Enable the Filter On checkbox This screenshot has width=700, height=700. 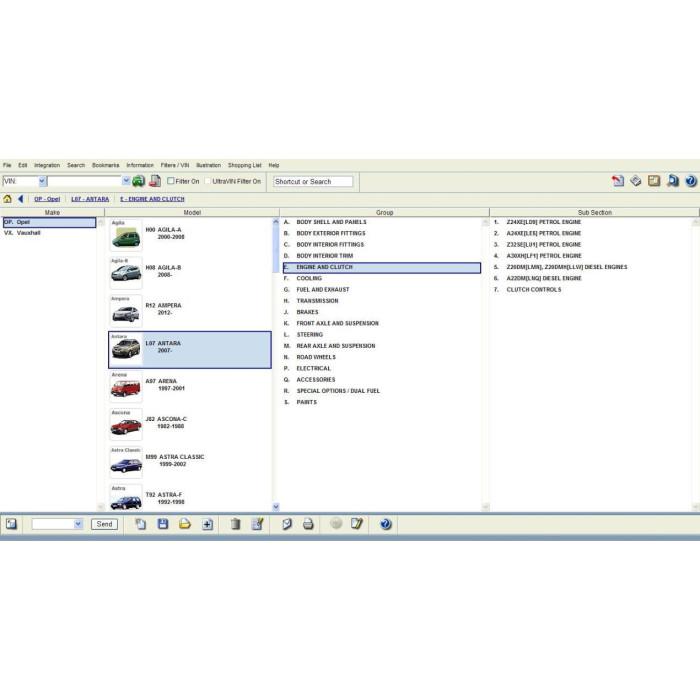point(171,181)
